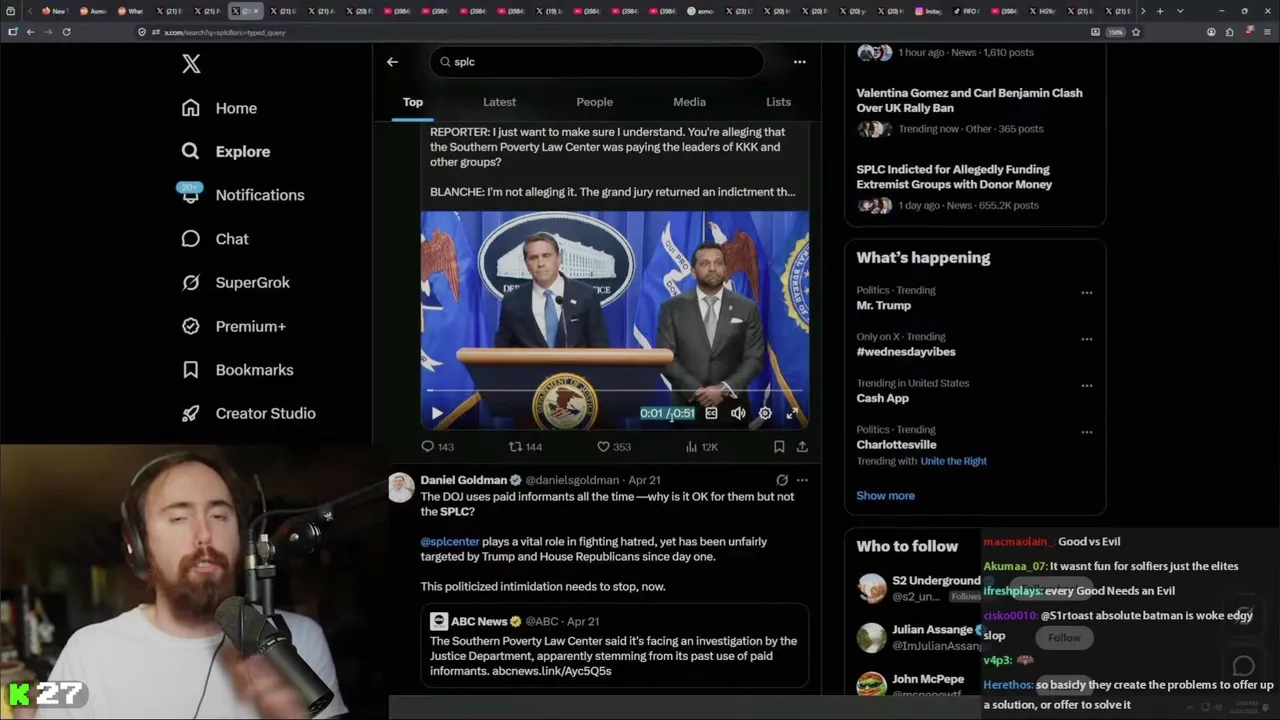Make the video fullscreen

pos(792,413)
